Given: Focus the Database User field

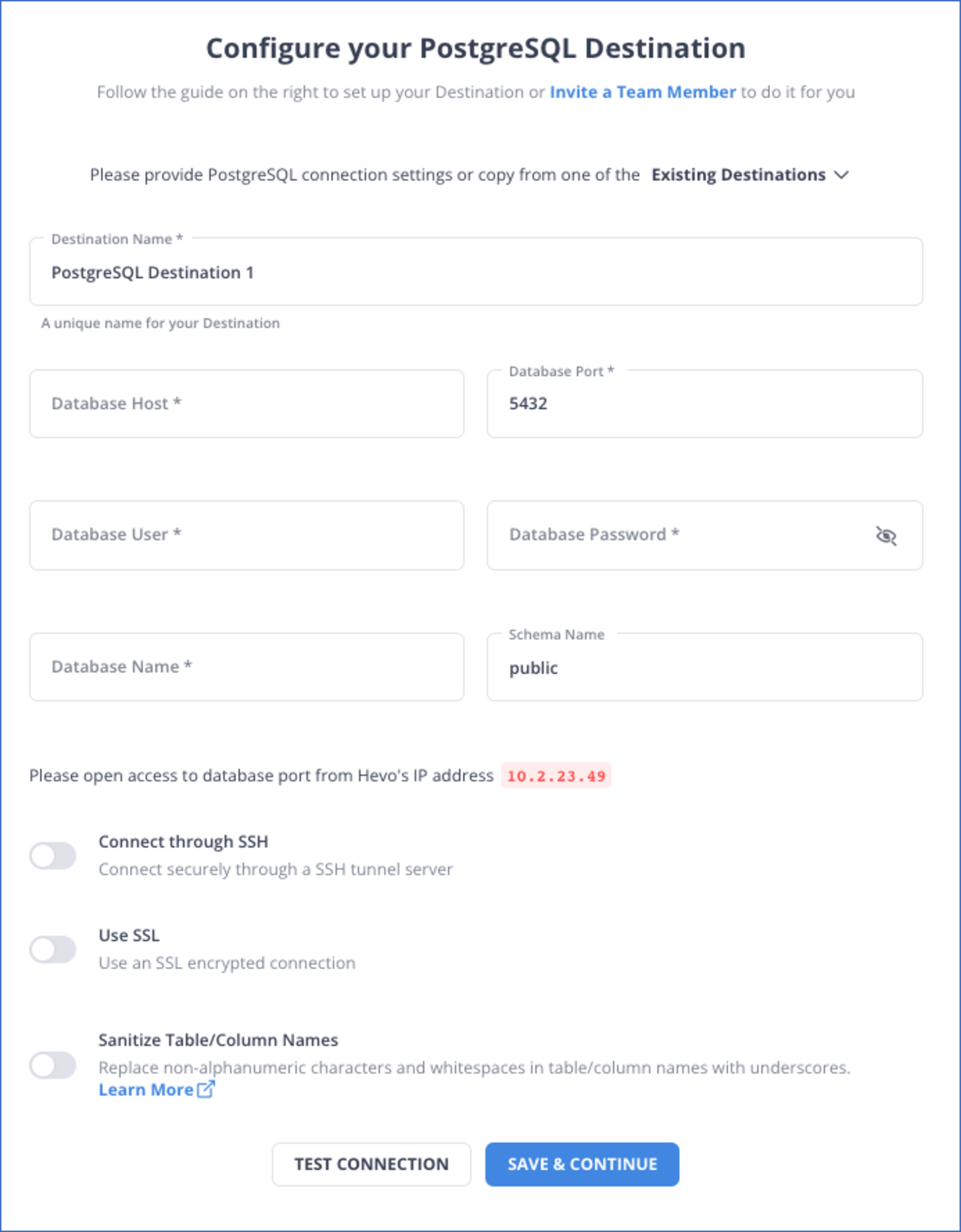Looking at the screenshot, I should (247, 535).
